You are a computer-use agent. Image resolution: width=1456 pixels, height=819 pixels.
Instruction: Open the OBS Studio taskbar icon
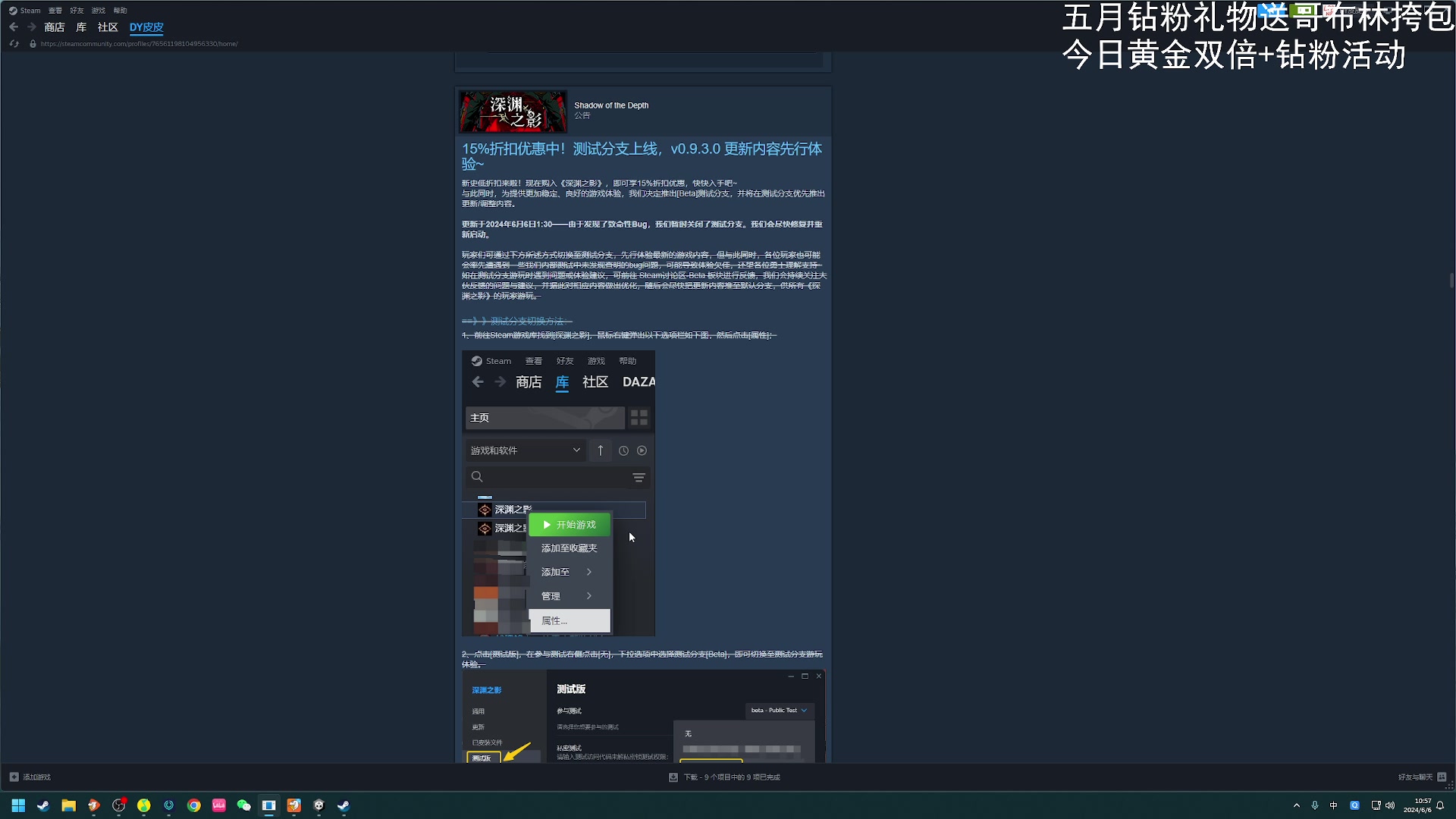click(x=118, y=805)
